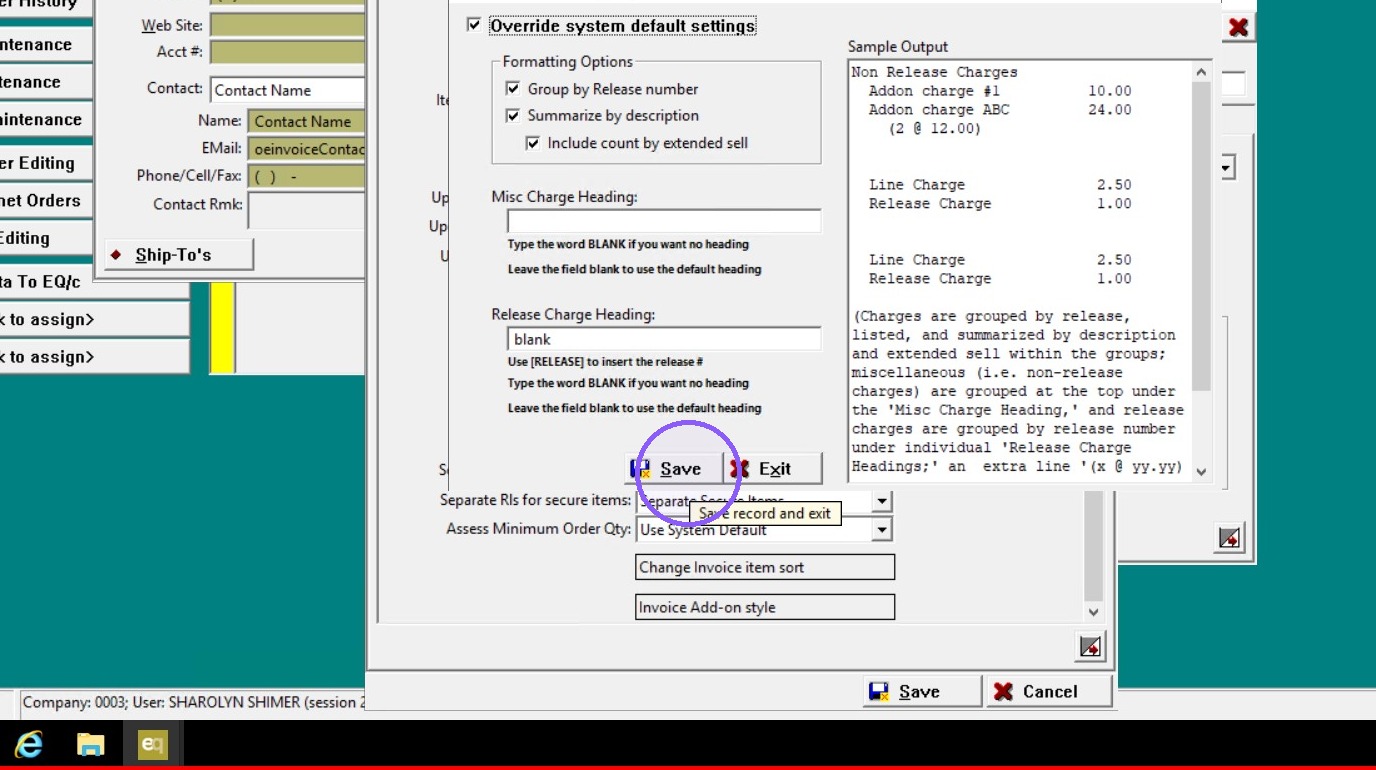Image resolution: width=1376 pixels, height=770 pixels.
Task: Click the Sample Output scrollbar up arrow
Action: coord(1201,71)
